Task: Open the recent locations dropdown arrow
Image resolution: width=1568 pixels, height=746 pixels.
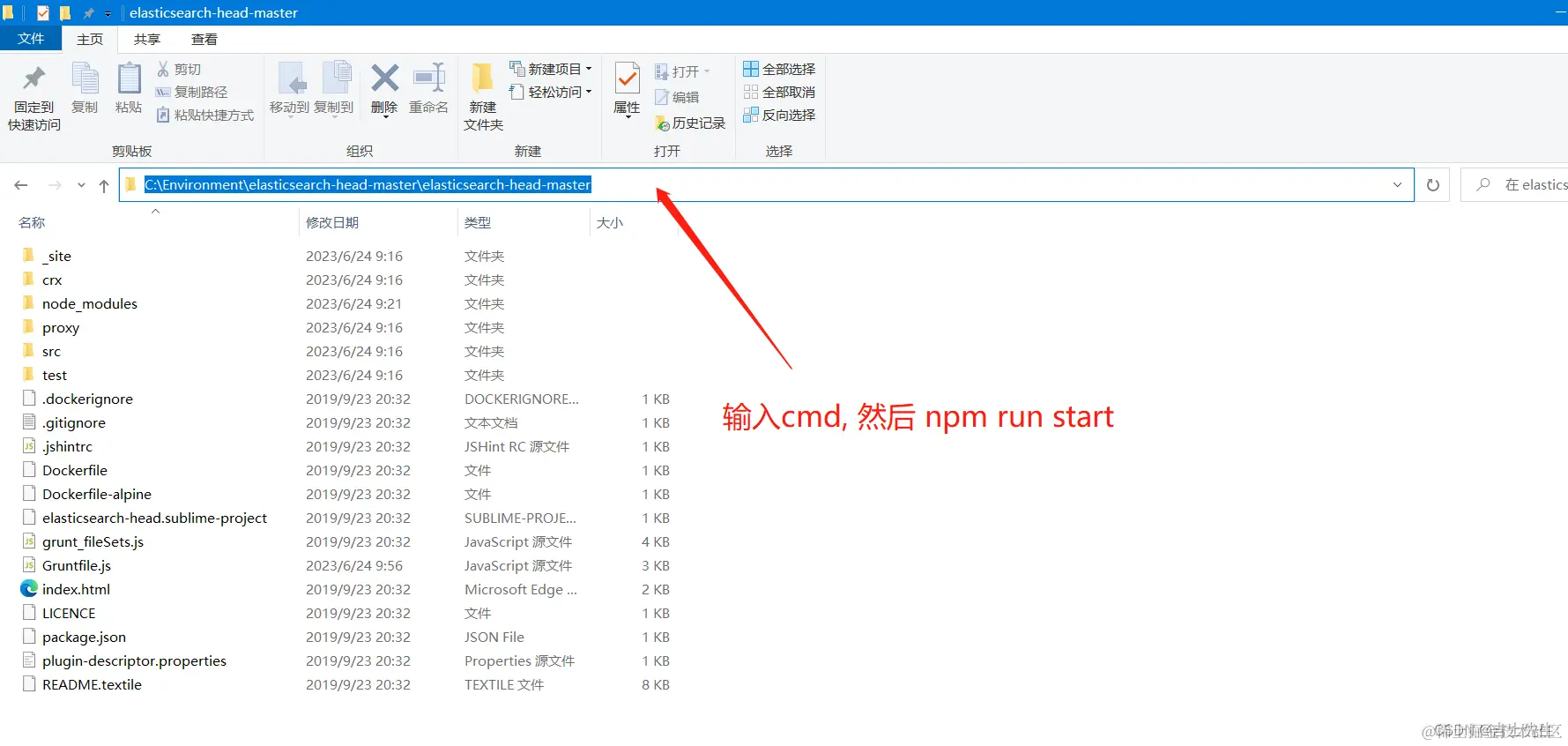Action: click(81, 185)
